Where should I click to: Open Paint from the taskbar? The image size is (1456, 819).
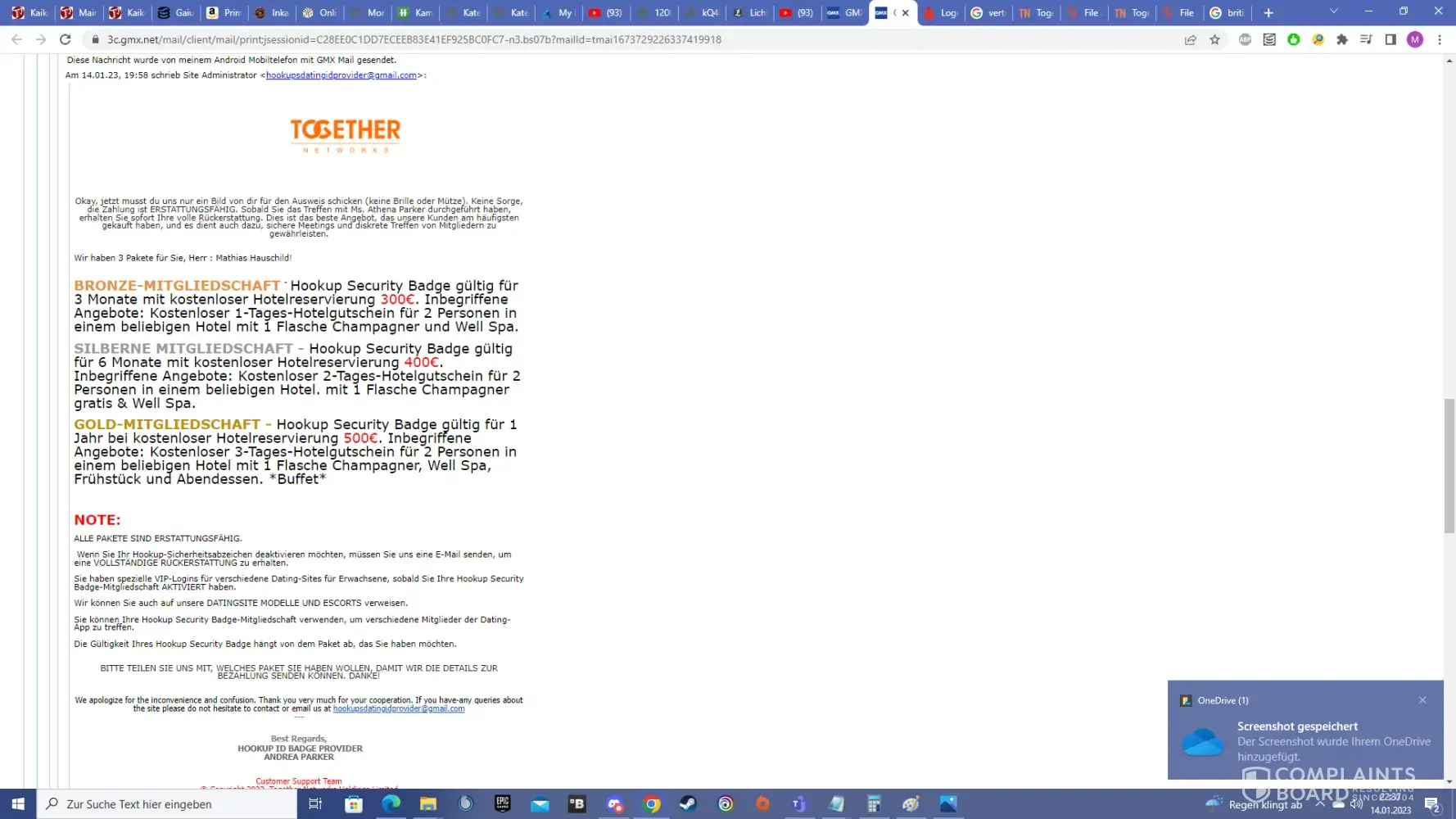[911, 804]
